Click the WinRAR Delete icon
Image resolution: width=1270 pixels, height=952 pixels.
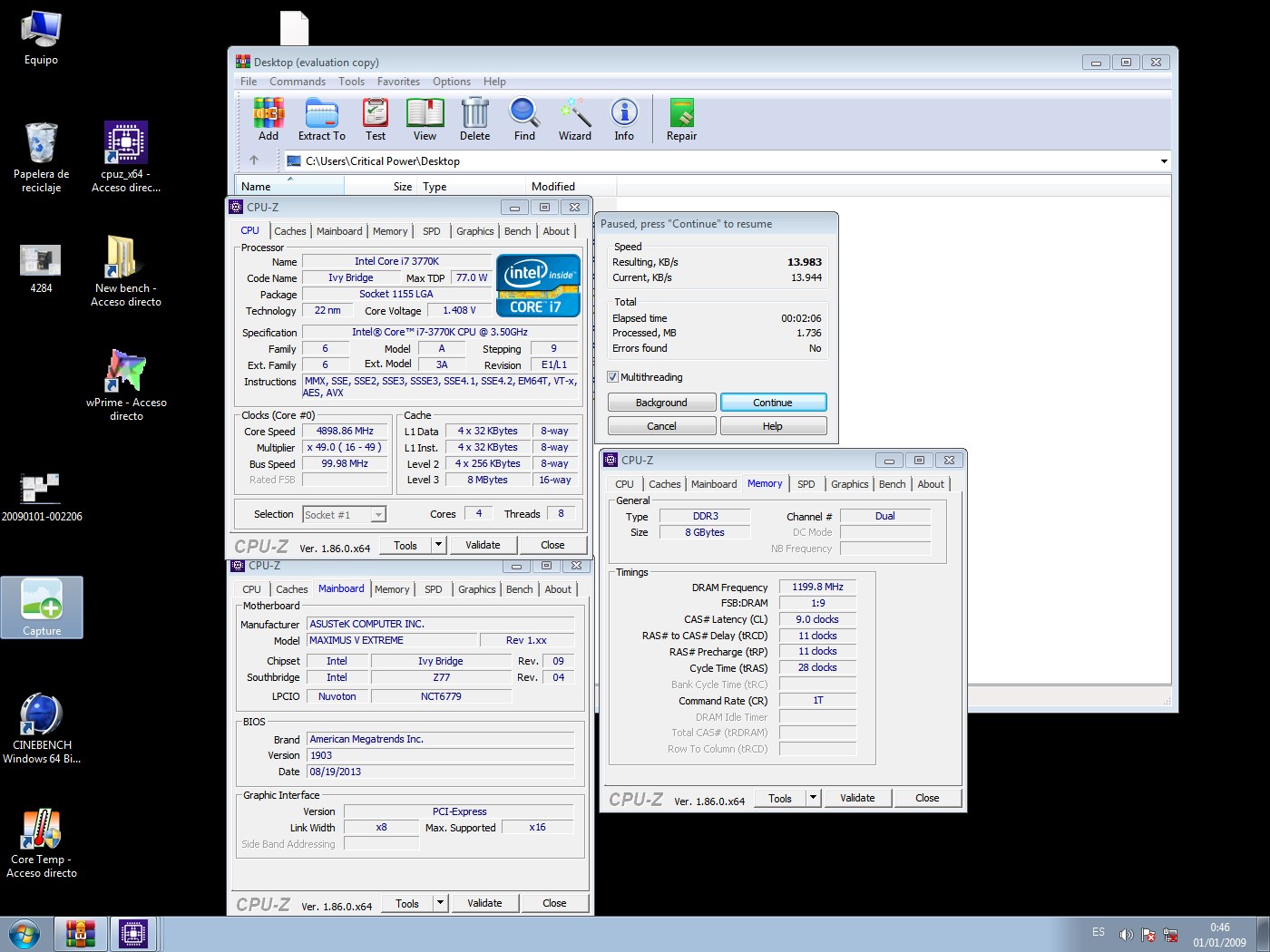(474, 120)
